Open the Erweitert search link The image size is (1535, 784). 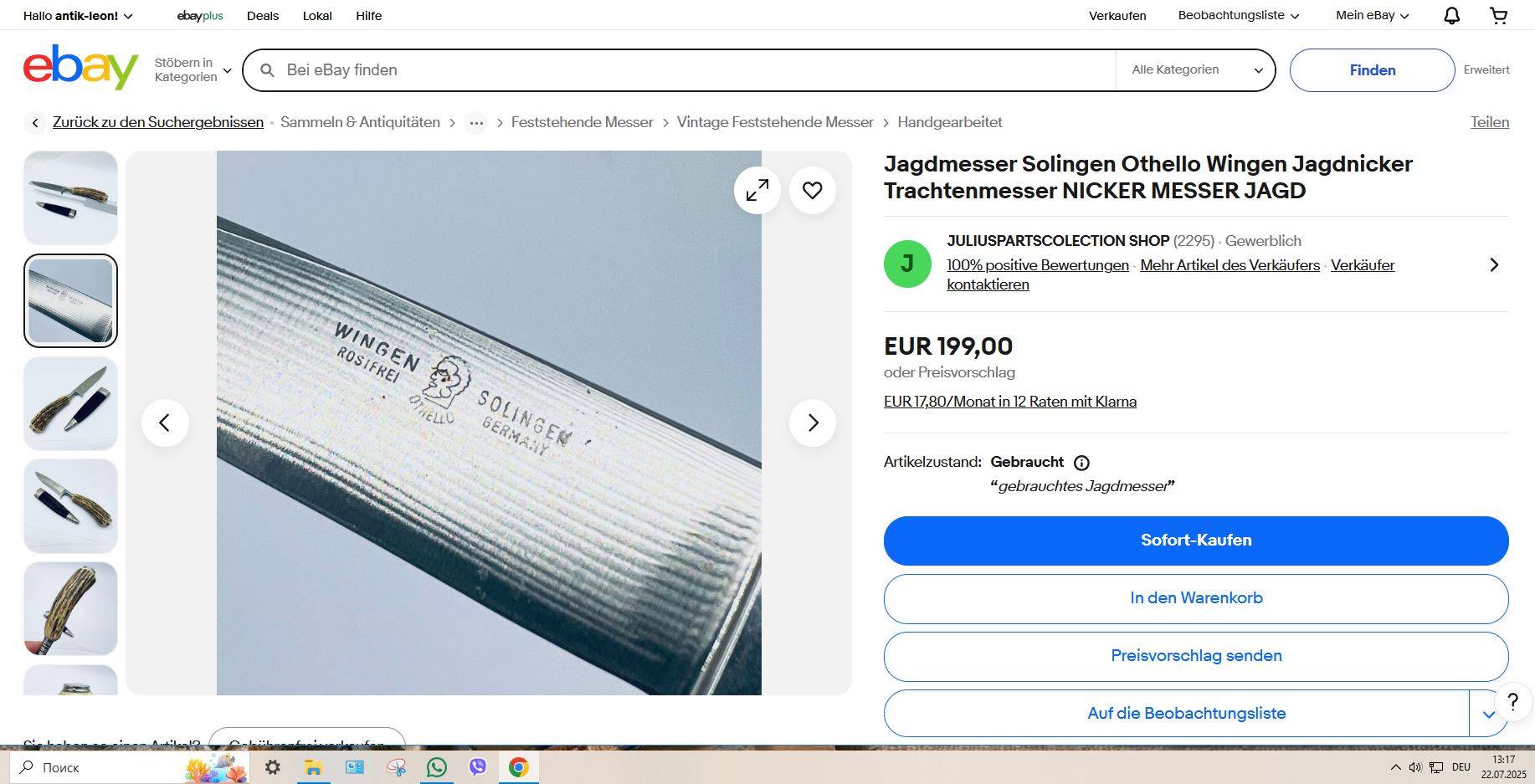tap(1486, 70)
